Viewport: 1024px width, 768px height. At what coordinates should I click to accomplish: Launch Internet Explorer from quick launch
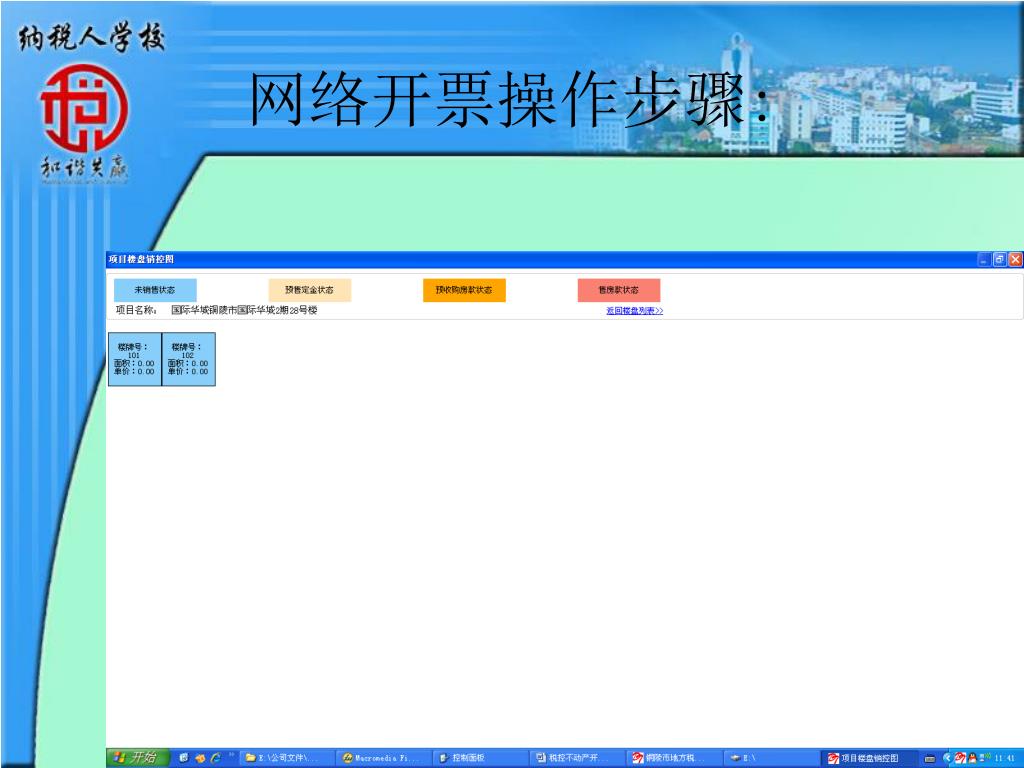[x=215, y=758]
